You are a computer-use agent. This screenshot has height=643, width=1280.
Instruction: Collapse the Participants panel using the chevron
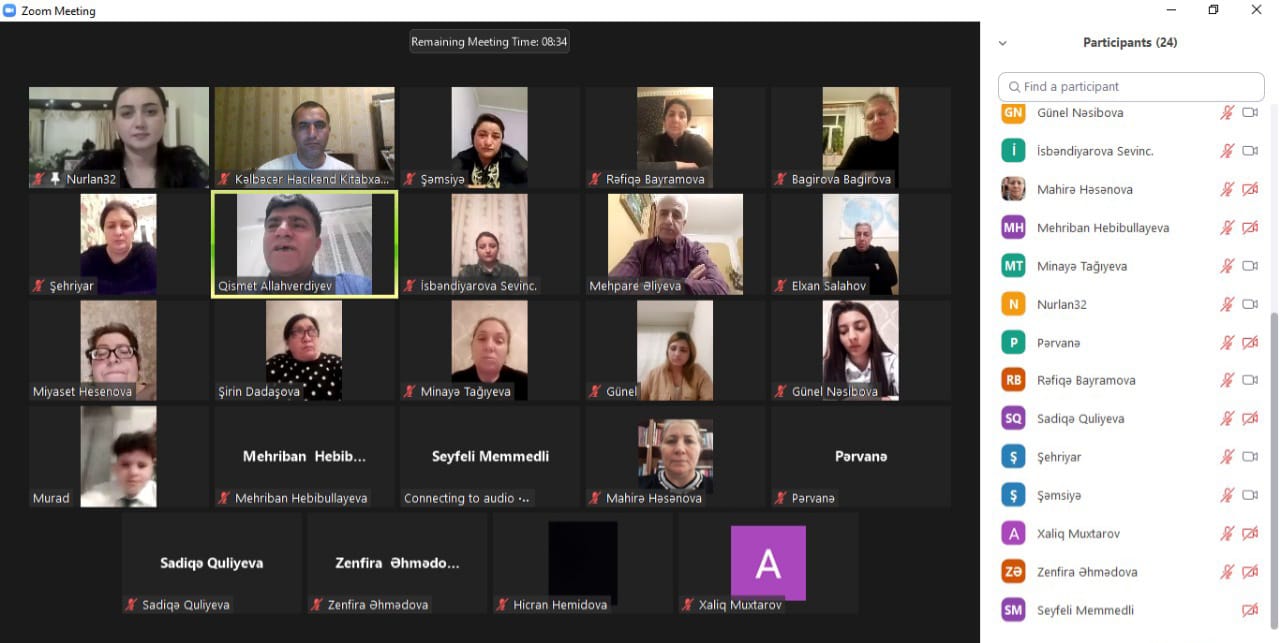click(x=1003, y=43)
